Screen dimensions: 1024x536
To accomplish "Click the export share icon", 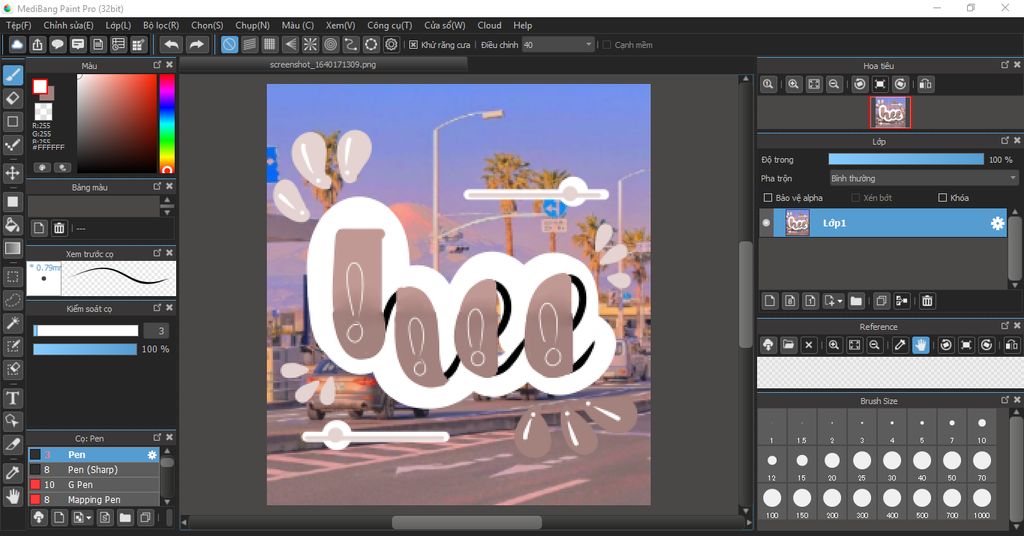I will [37, 44].
